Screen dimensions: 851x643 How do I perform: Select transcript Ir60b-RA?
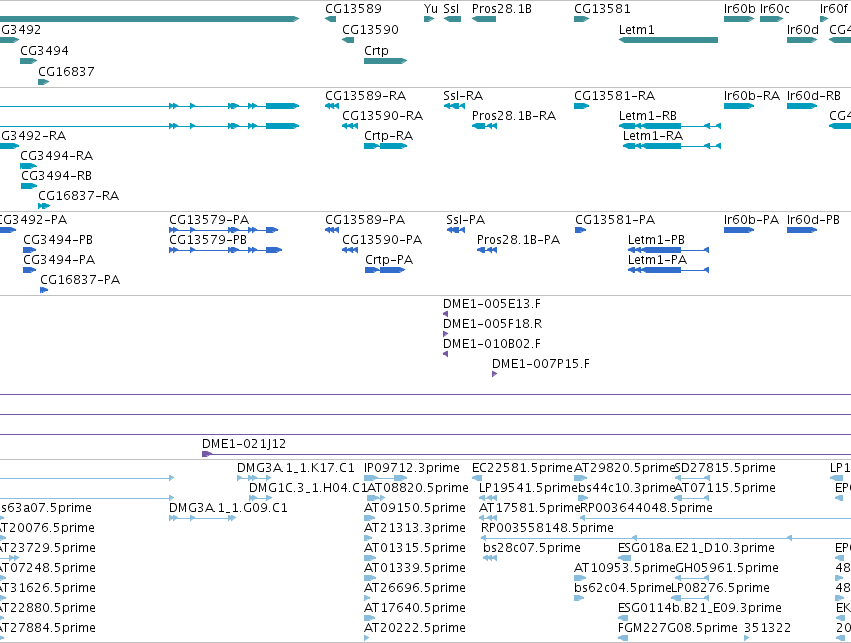(752, 96)
